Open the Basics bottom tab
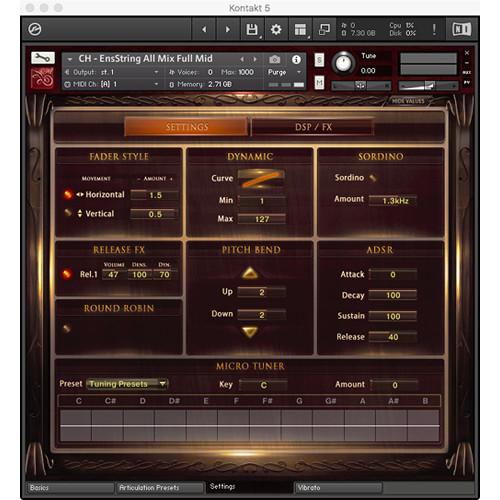This screenshot has height=500, width=500. (70, 488)
